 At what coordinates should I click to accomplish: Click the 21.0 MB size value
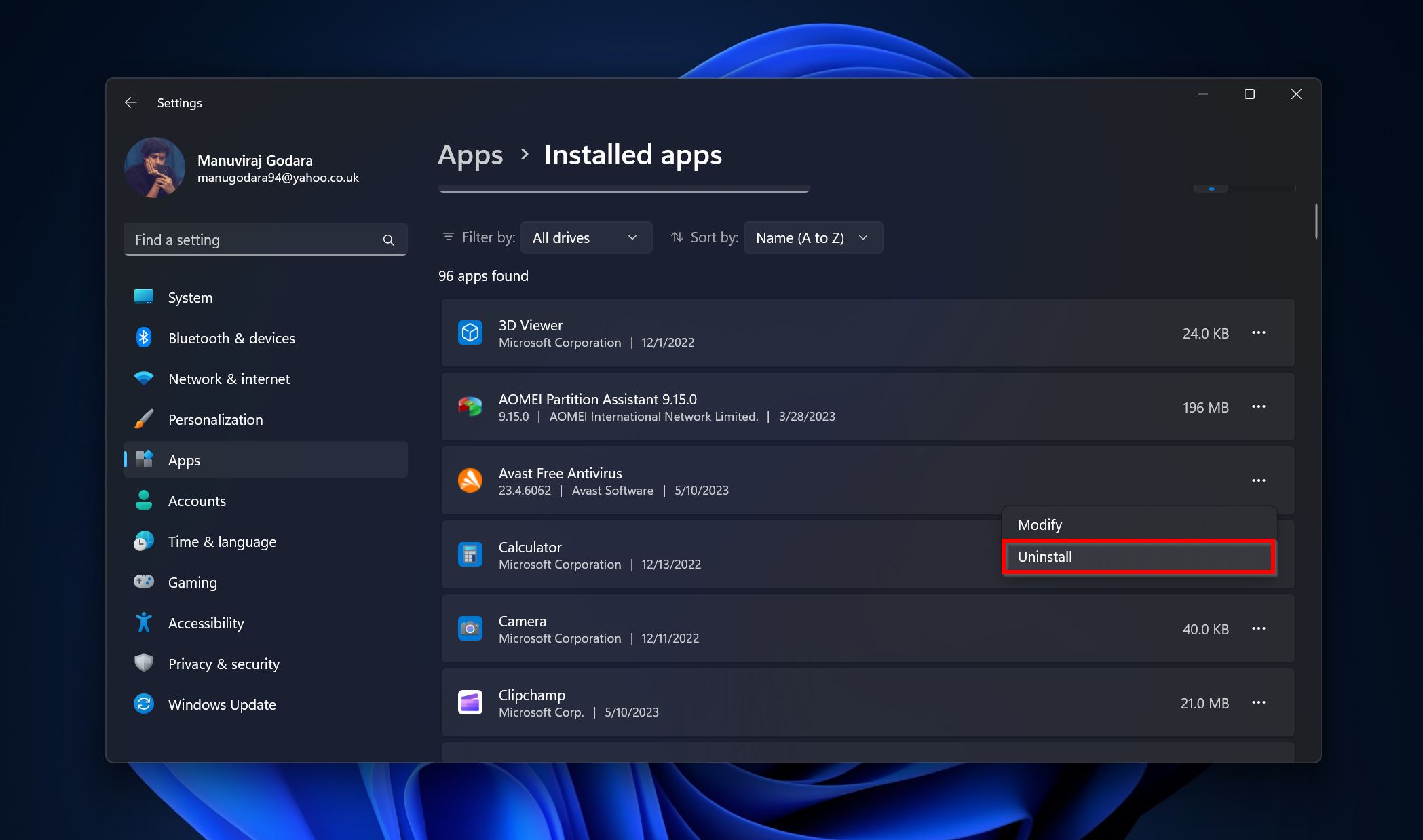tap(1204, 704)
